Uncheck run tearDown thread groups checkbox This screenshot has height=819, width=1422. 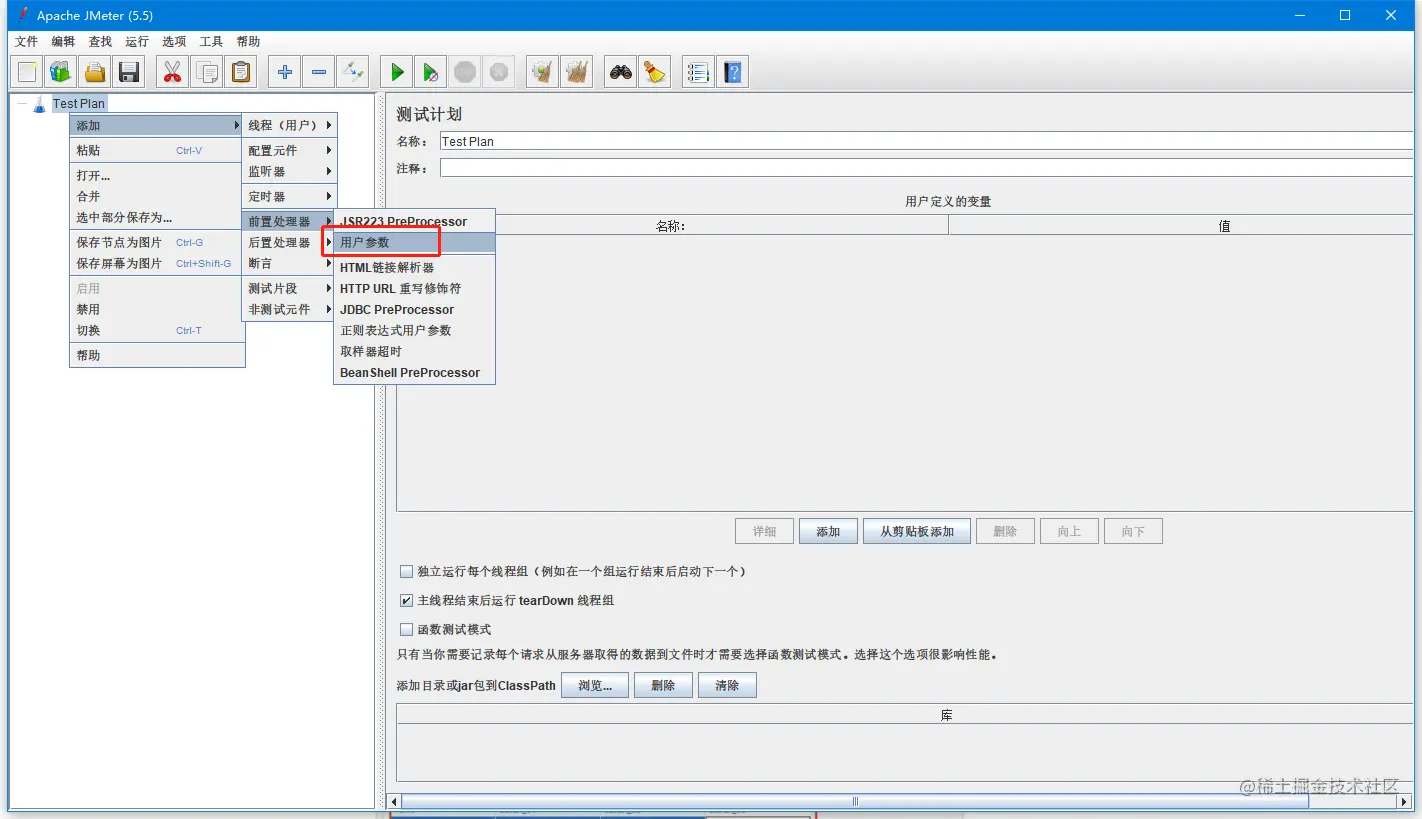(x=406, y=601)
